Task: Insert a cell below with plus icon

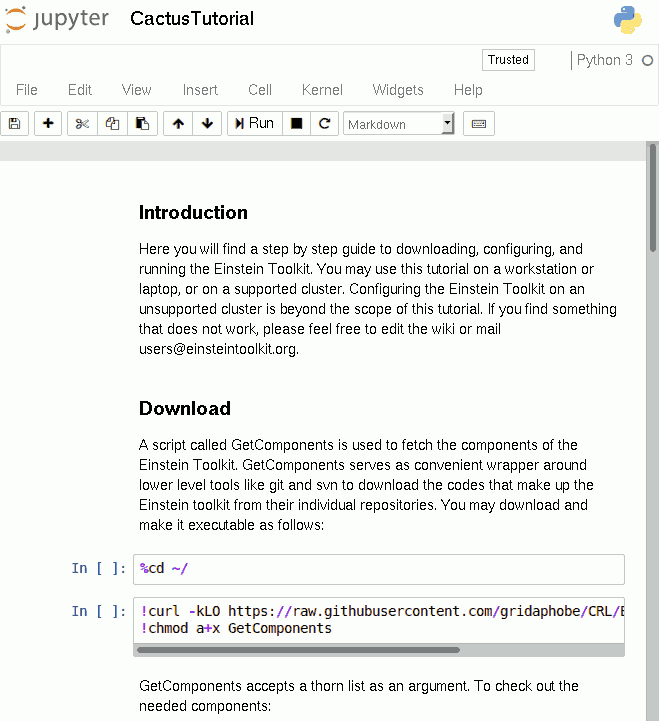Action: (48, 123)
